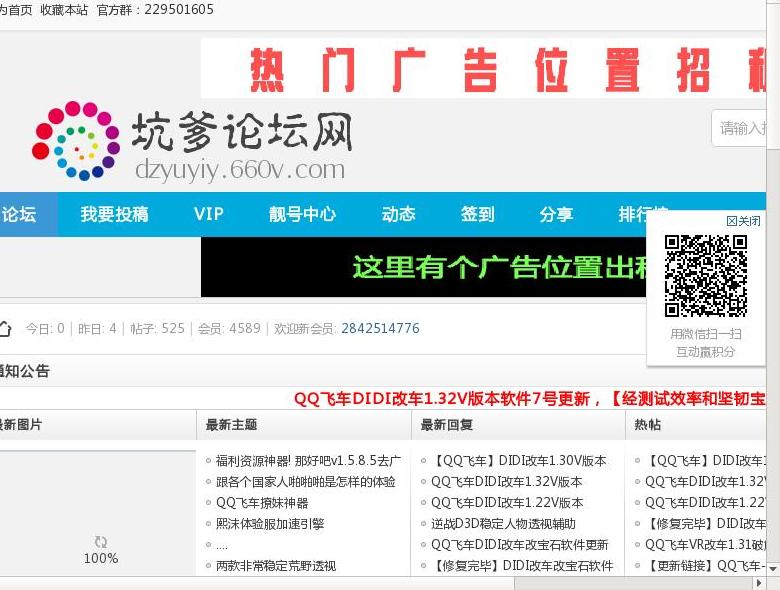Open thread QQ飞车撩妹神器

click(x=262, y=503)
